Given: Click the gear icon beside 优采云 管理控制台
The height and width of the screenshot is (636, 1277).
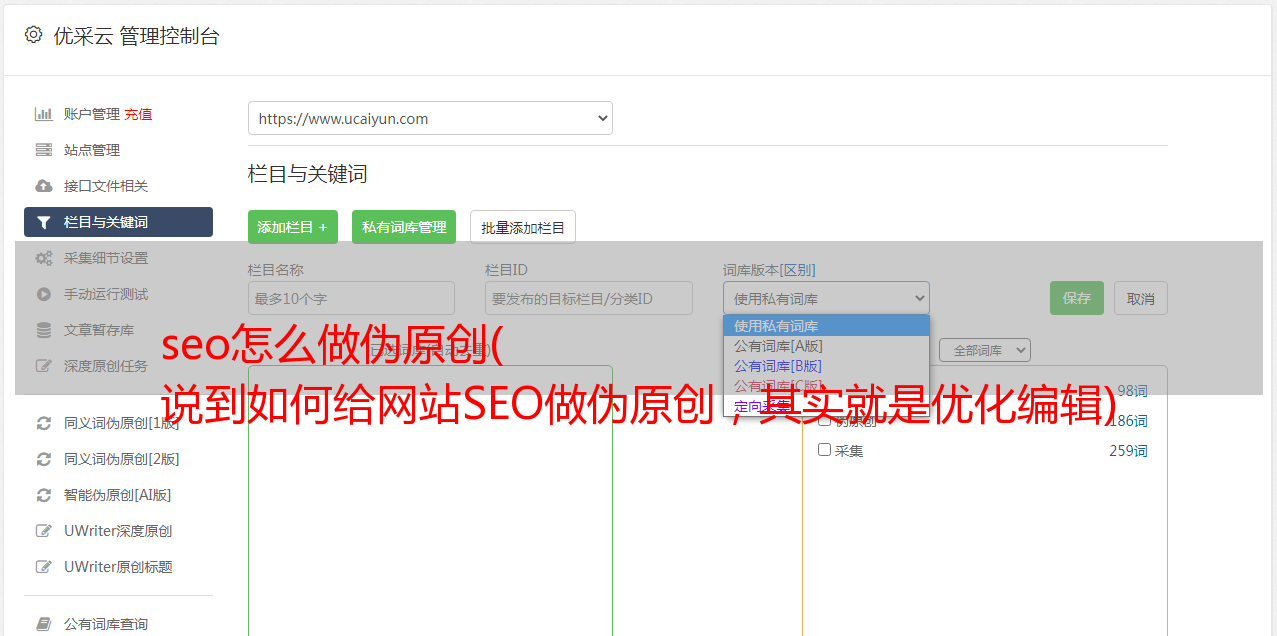Looking at the screenshot, I should pyautogui.click(x=33, y=35).
